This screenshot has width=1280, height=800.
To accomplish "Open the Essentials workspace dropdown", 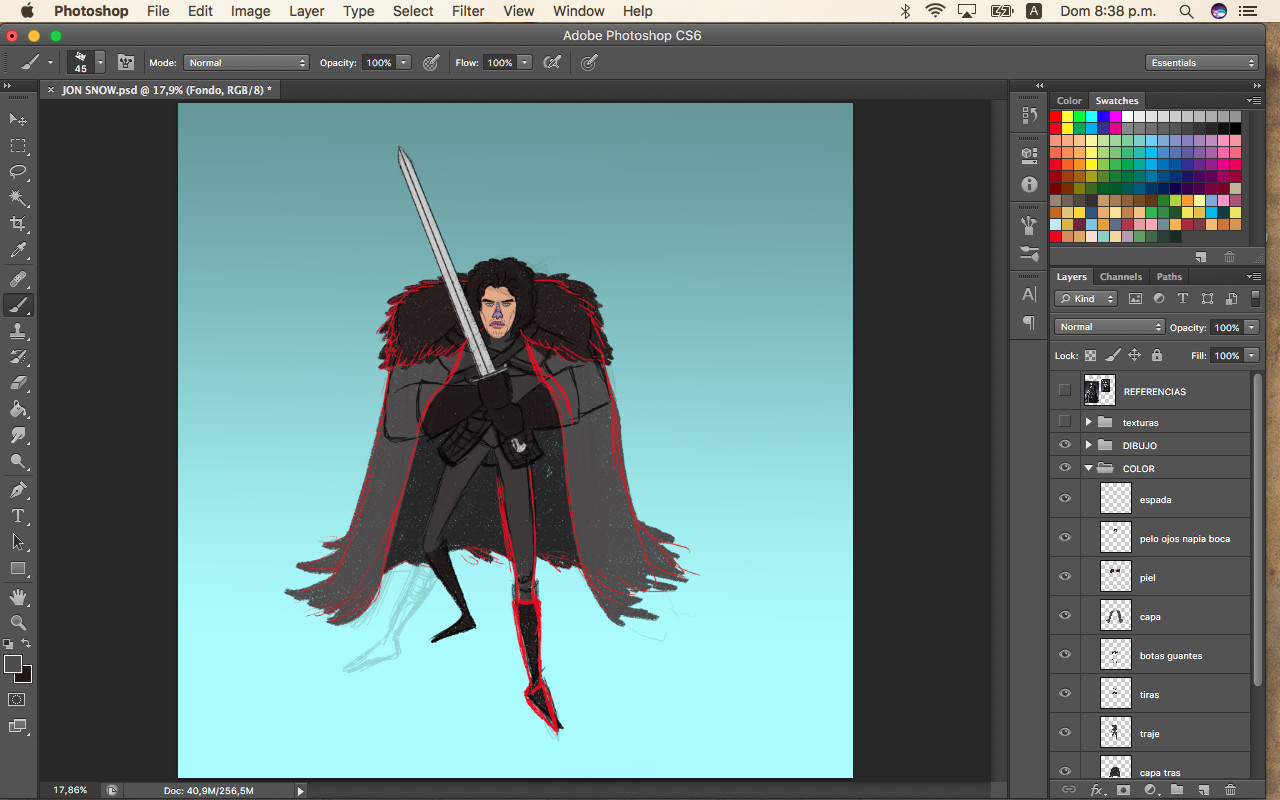I will 1201,62.
